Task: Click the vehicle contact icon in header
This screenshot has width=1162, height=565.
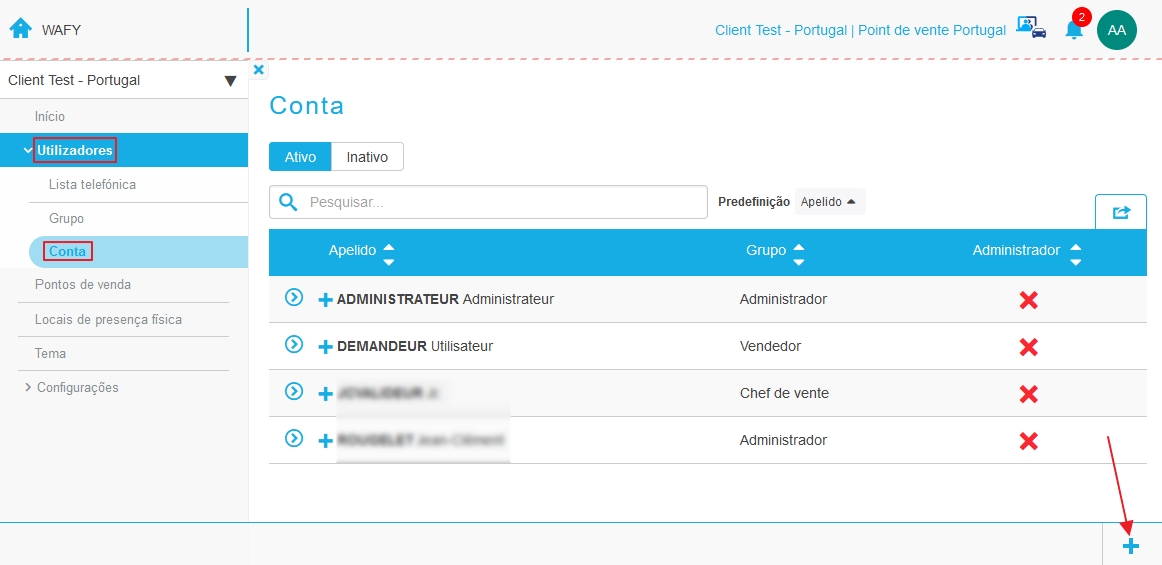Action: [x=1032, y=27]
